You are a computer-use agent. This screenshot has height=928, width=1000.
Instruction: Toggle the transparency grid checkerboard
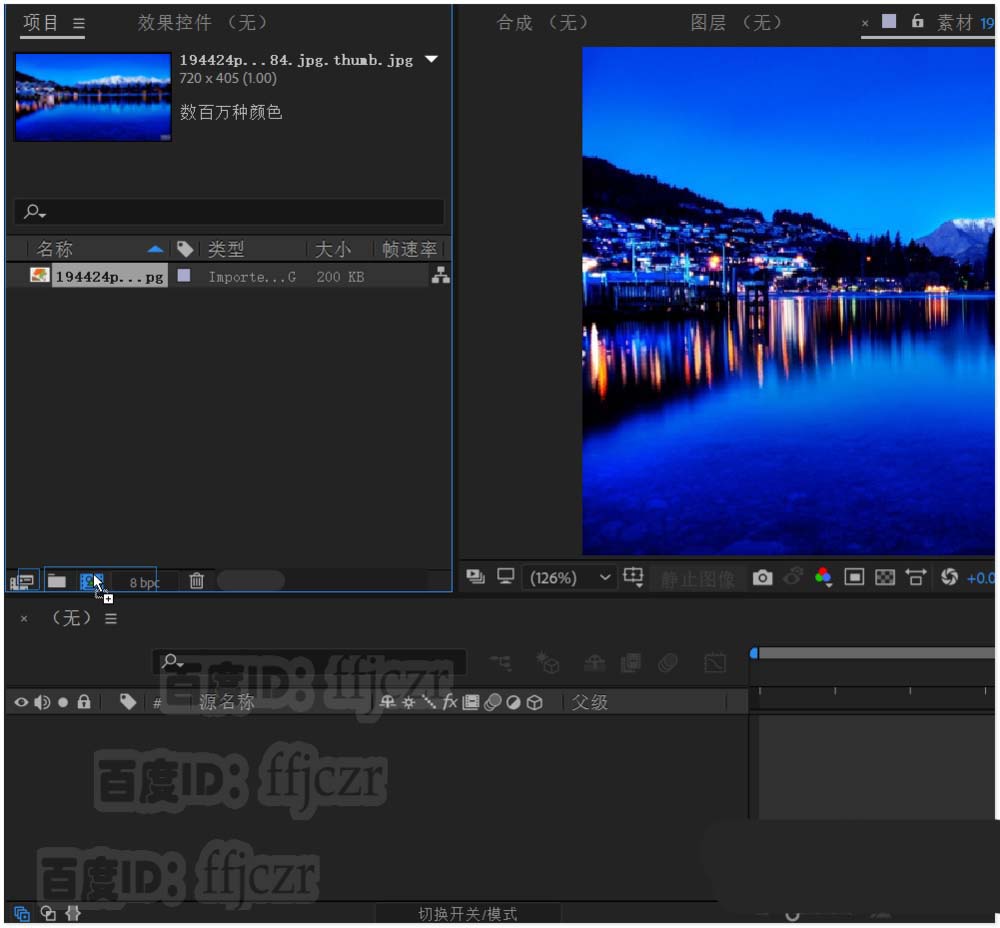pos(885,578)
